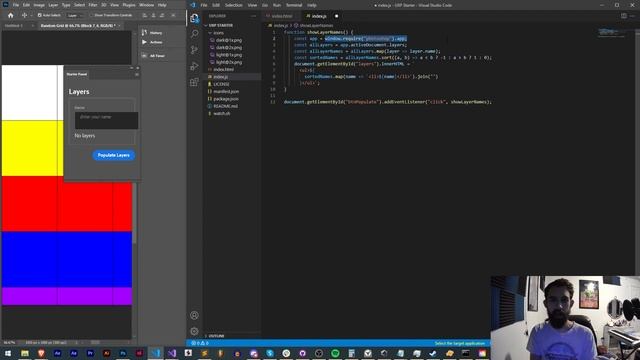
Task: Open the Run and Debug view
Action: tap(195, 66)
